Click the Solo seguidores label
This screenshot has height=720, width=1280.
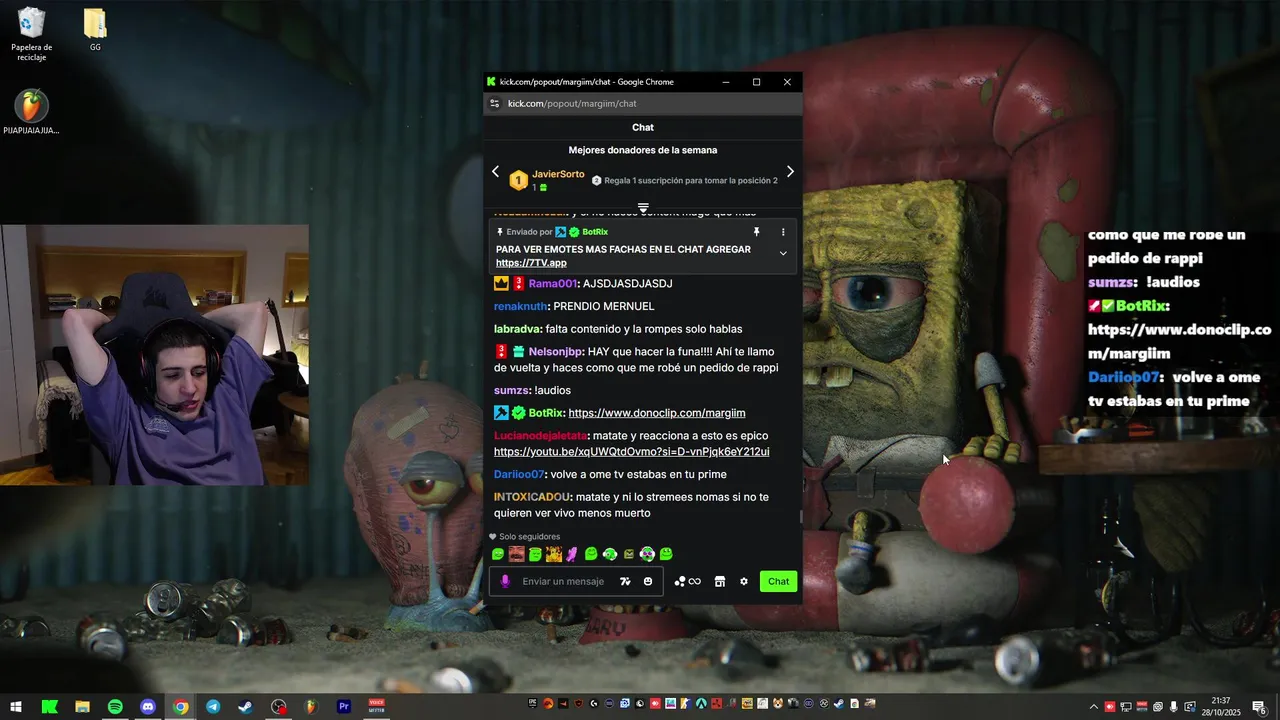tap(530, 537)
